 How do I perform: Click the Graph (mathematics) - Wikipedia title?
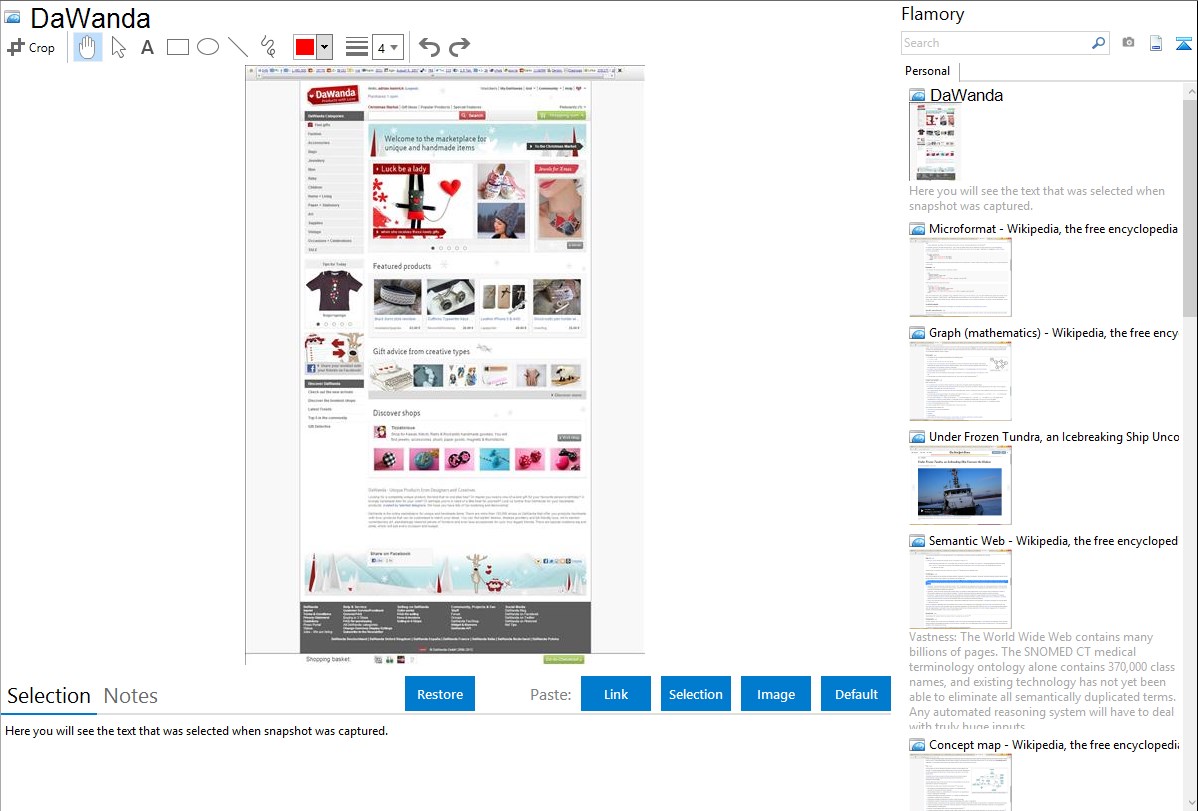[1053, 333]
